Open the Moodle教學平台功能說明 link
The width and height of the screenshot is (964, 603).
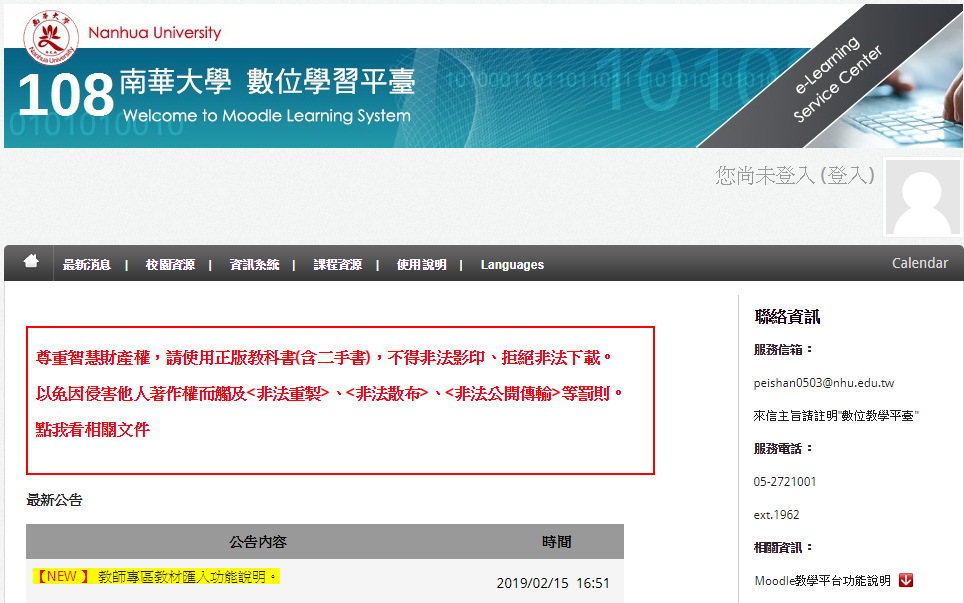pyautogui.click(x=822, y=581)
